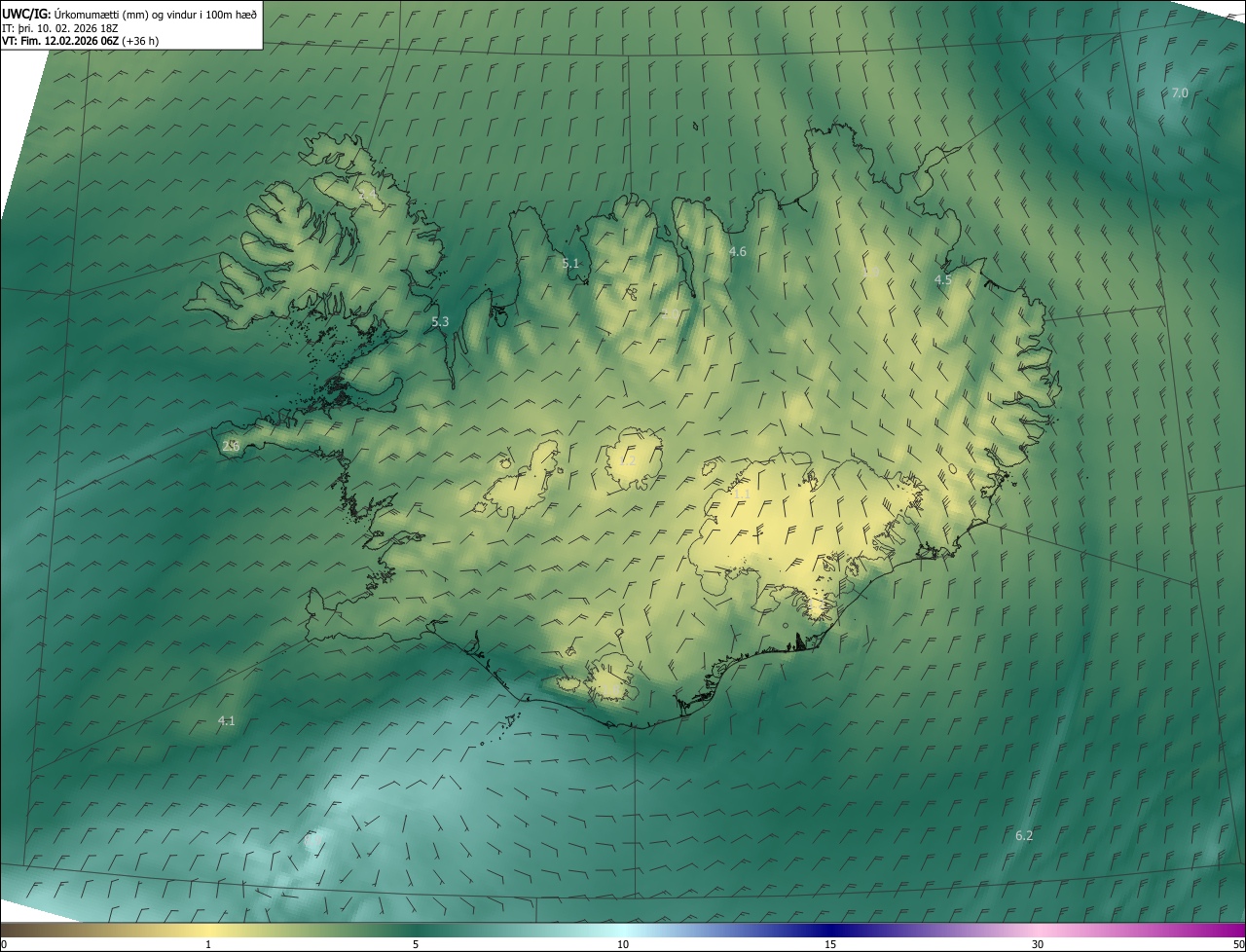Click the 50 tick label on the color scale
The image size is (1246, 952).
pyautogui.click(x=1238, y=944)
